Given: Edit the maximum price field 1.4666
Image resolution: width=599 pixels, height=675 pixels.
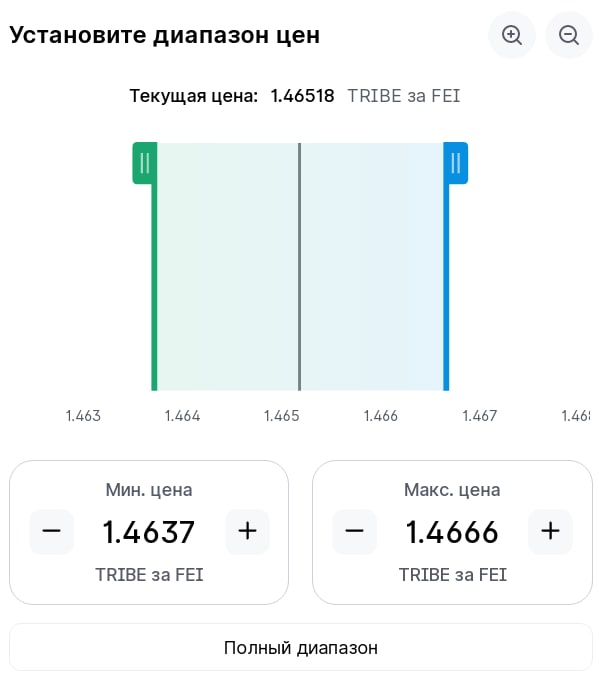Looking at the screenshot, I should tap(452, 532).
